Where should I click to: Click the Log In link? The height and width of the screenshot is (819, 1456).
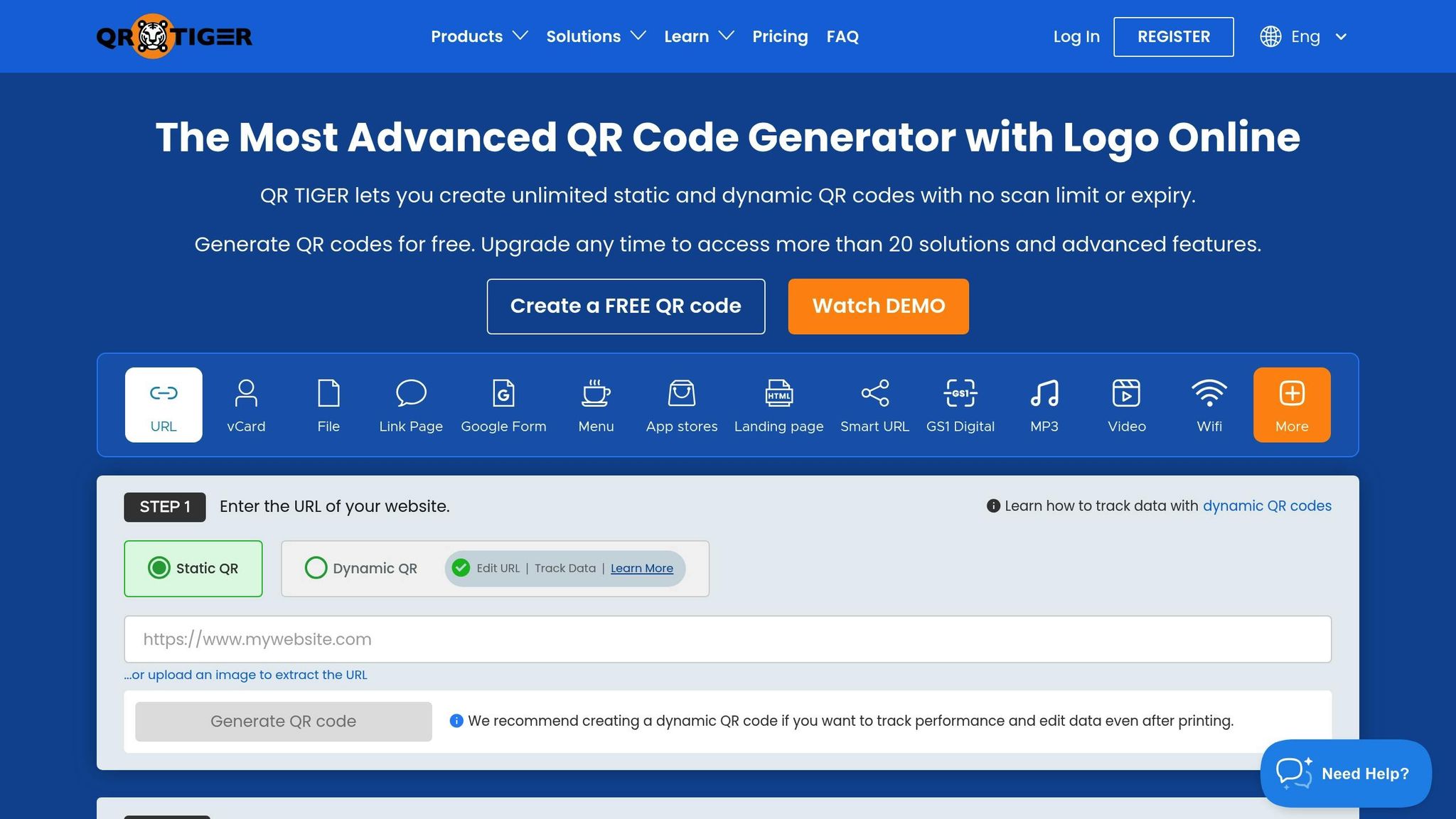1076,36
